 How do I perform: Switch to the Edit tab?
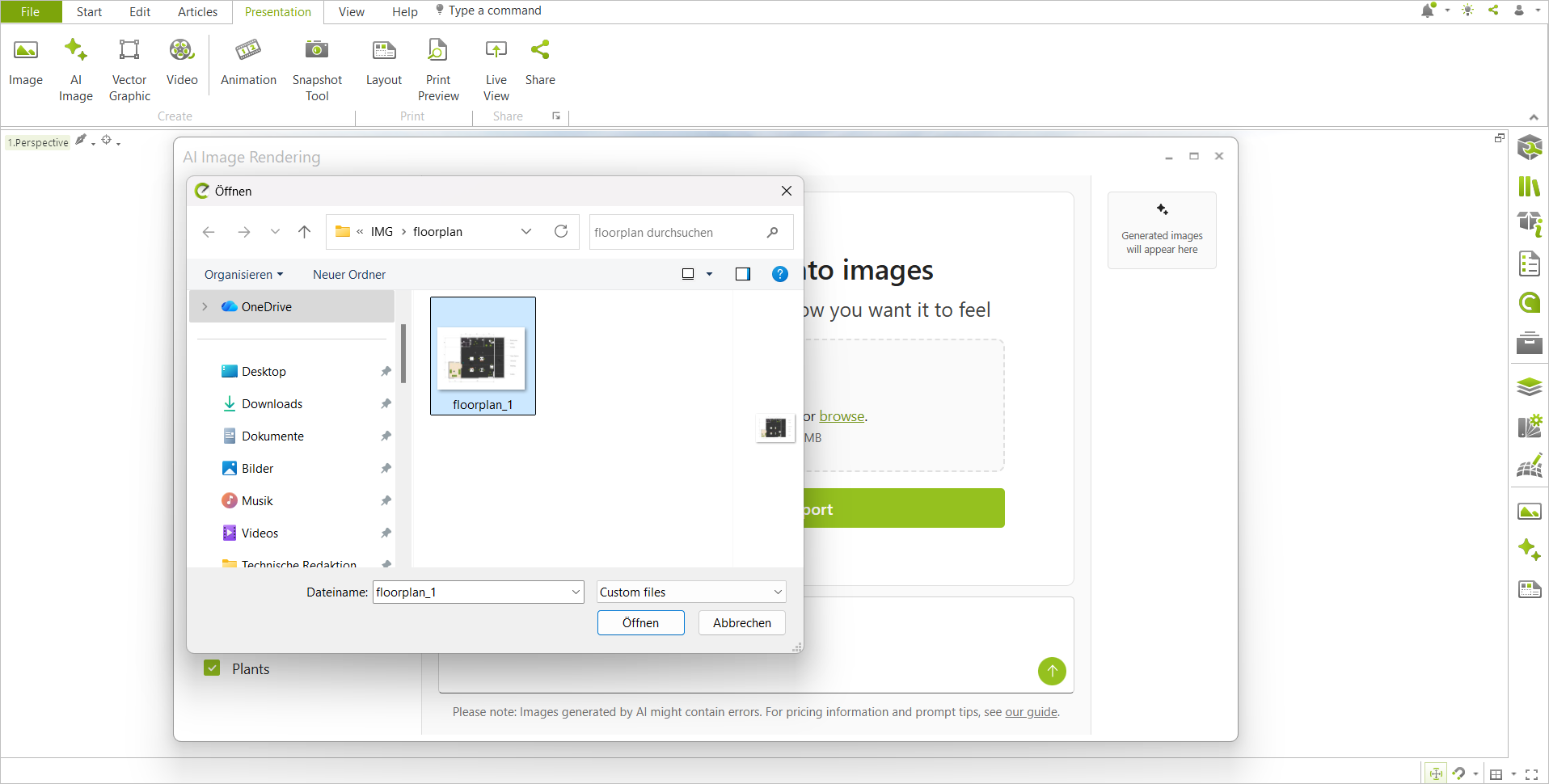click(140, 11)
